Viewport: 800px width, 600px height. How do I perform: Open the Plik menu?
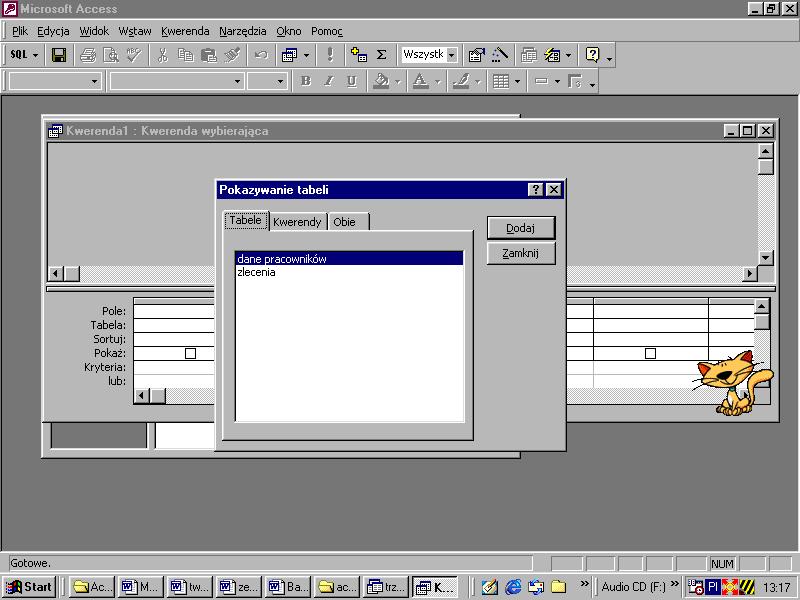pos(20,31)
